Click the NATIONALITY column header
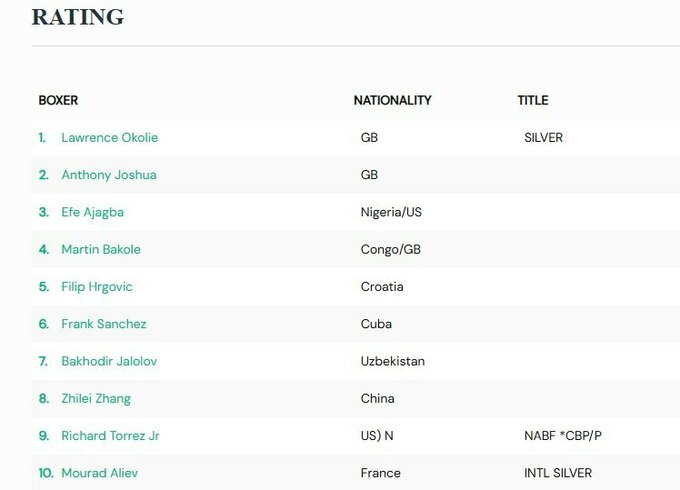The height and width of the screenshot is (490, 680). (392, 100)
